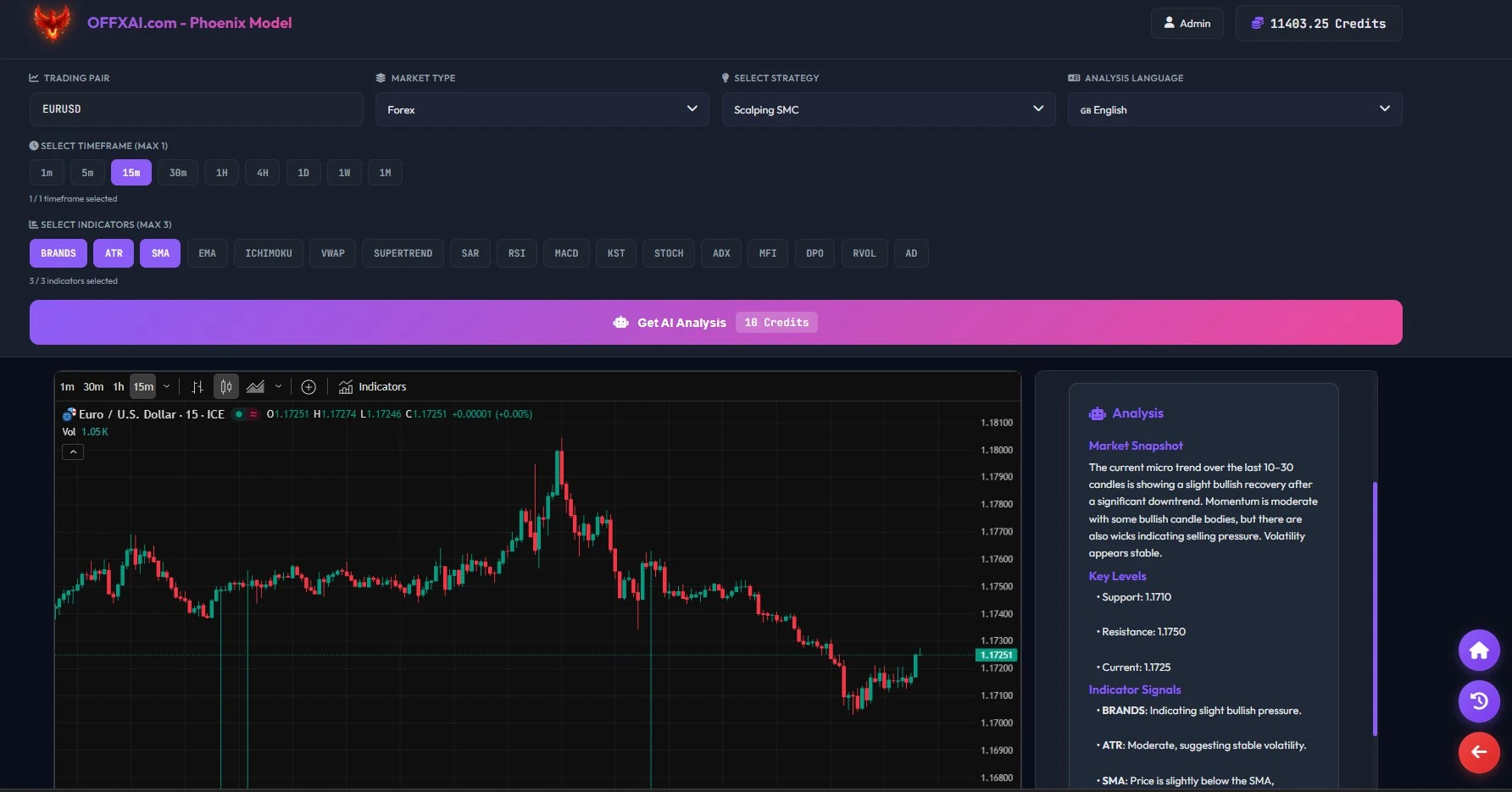Click the compare/add symbol plus icon
Viewport: 1512px width, 792px height.
pos(309,387)
